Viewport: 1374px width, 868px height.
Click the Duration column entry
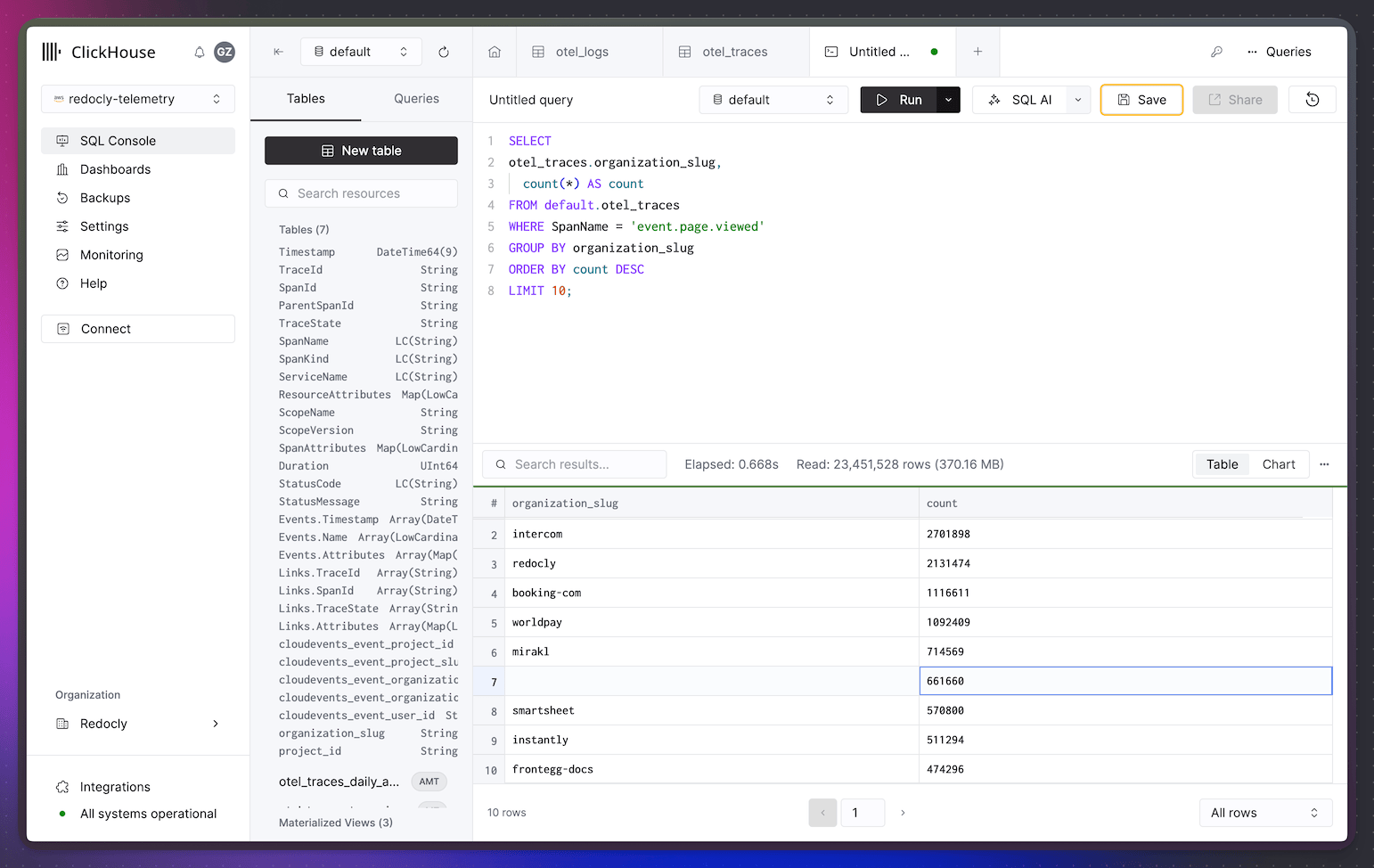click(368, 466)
